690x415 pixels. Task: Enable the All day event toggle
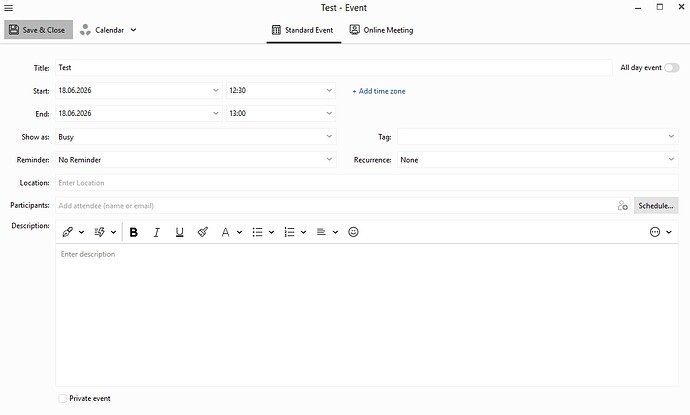672,68
